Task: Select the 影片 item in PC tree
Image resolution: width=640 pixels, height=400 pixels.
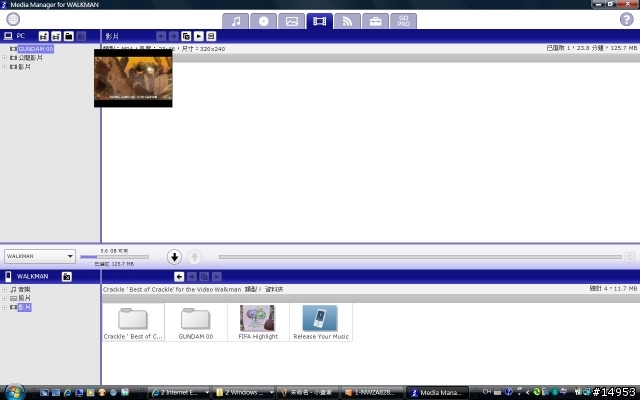Action: click(x=24, y=67)
